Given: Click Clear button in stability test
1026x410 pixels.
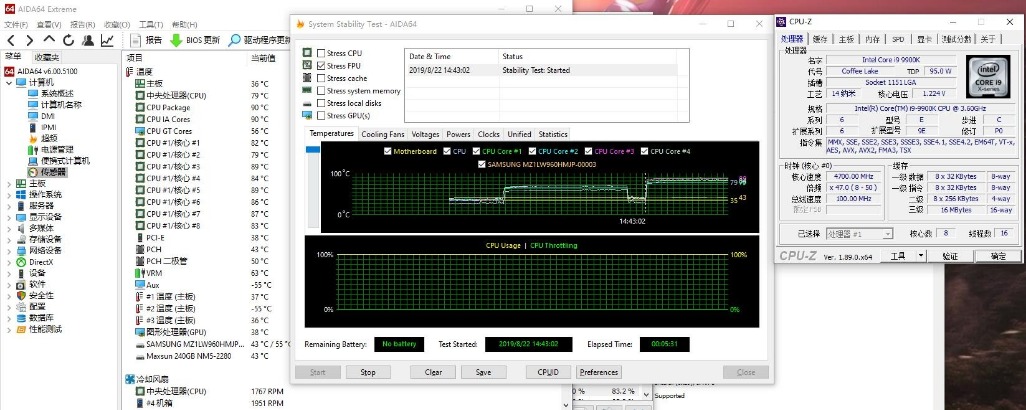Looking at the screenshot, I should (x=433, y=372).
